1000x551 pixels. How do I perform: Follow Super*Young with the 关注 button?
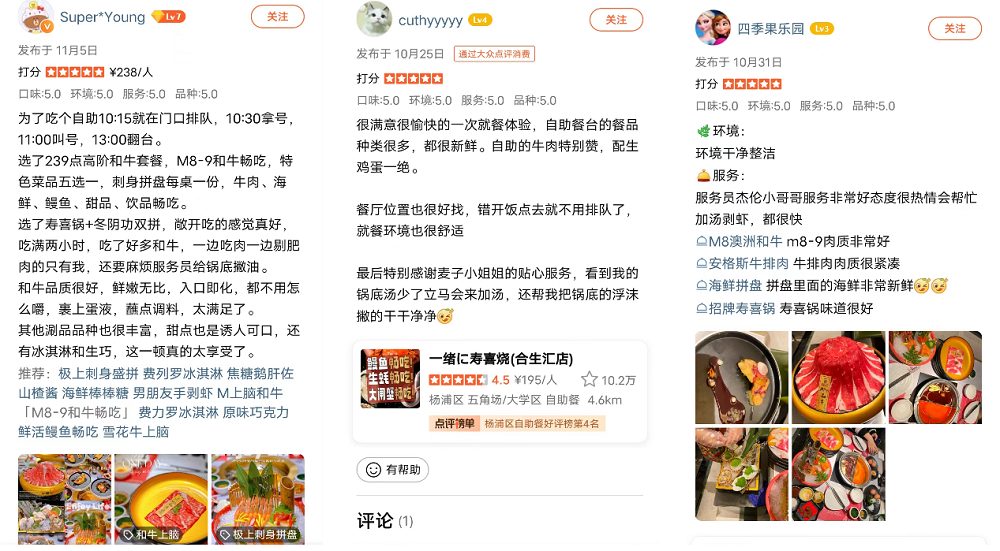277,17
